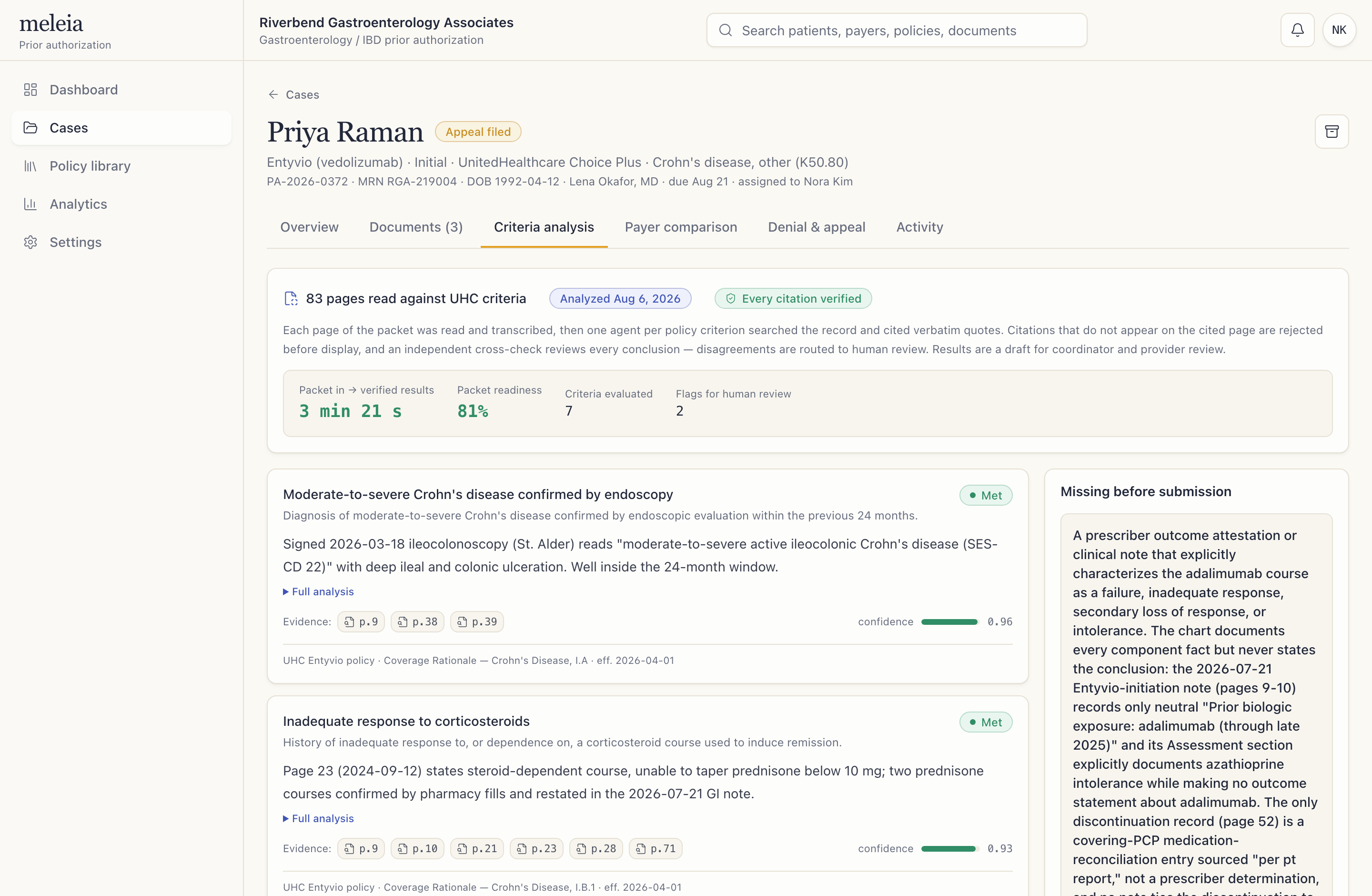Screen dimensions: 1372x896
Task: Click the 3 min 21 s value
Action: 351,411
